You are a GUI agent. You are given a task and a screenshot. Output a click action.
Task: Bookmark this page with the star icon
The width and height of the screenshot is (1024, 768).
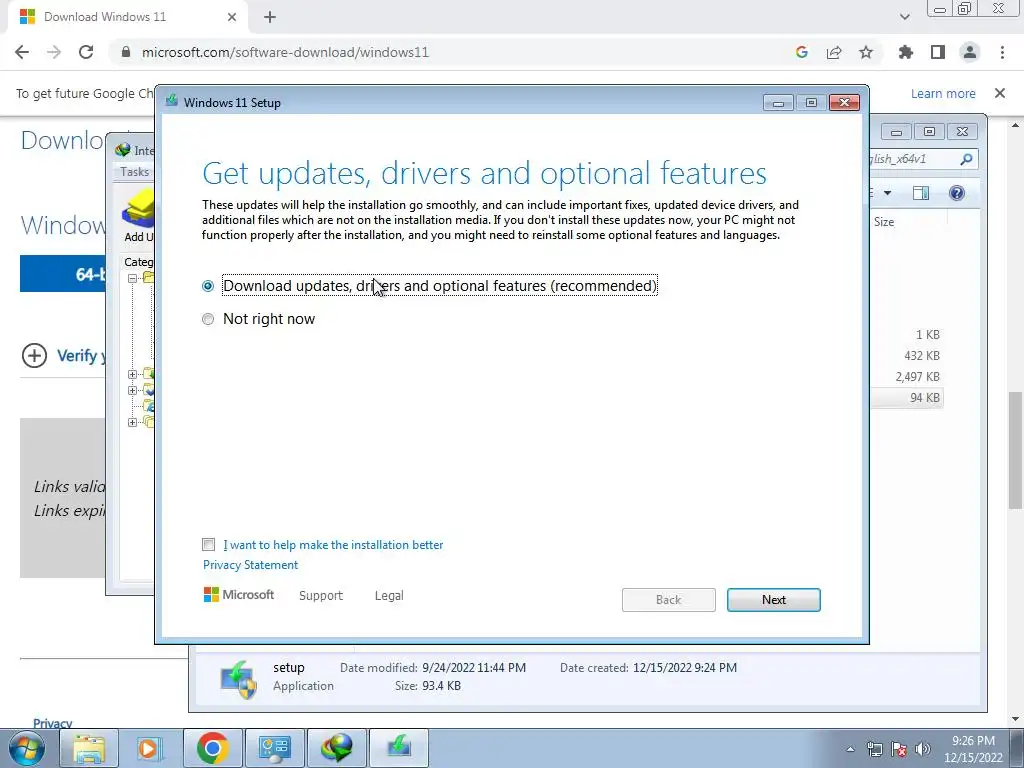pyautogui.click(x=866, y=52)
